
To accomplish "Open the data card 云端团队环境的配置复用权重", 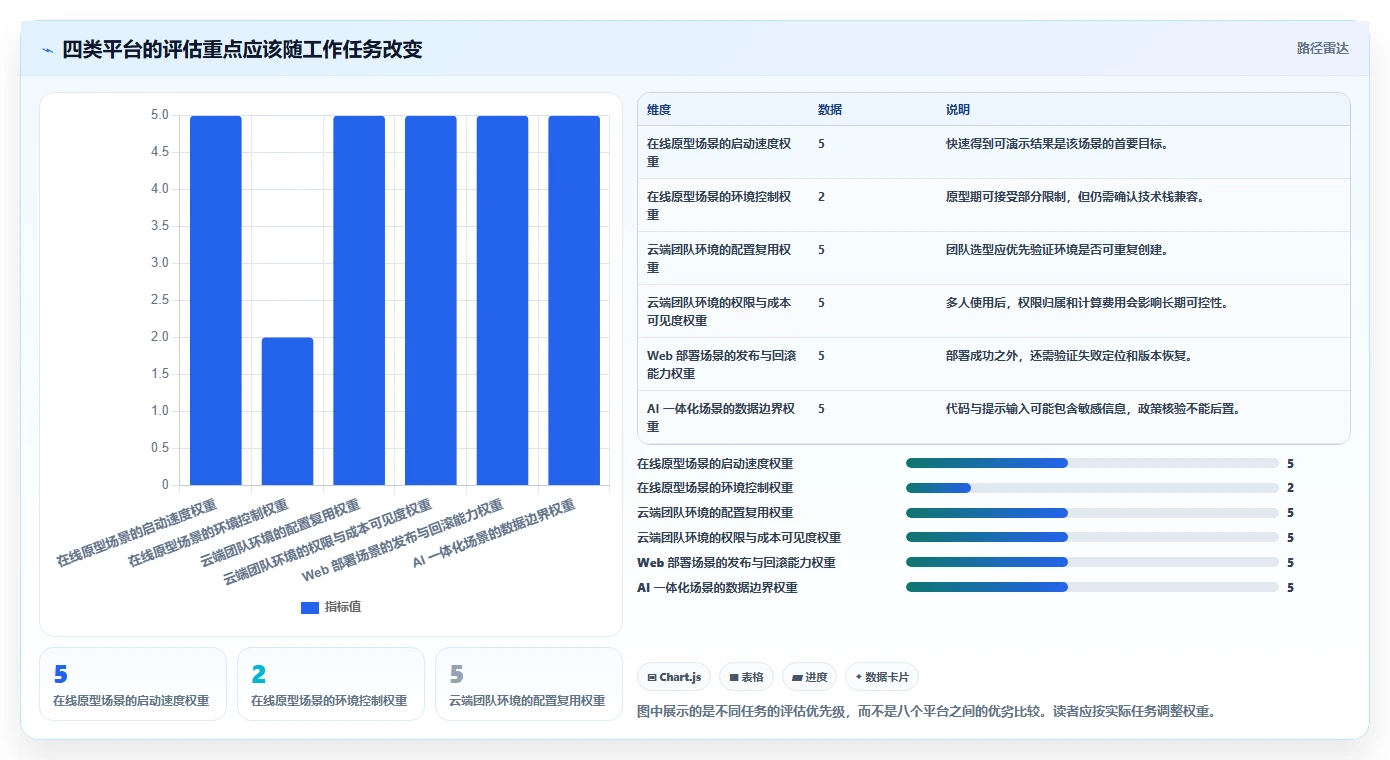I will pos(529,684).
